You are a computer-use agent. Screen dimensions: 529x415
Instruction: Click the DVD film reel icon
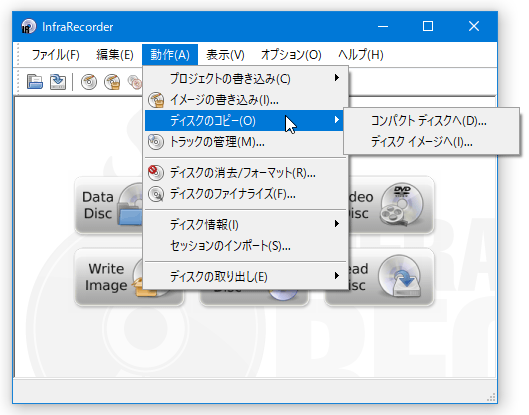pyautogui.click(x=401, y=204)
